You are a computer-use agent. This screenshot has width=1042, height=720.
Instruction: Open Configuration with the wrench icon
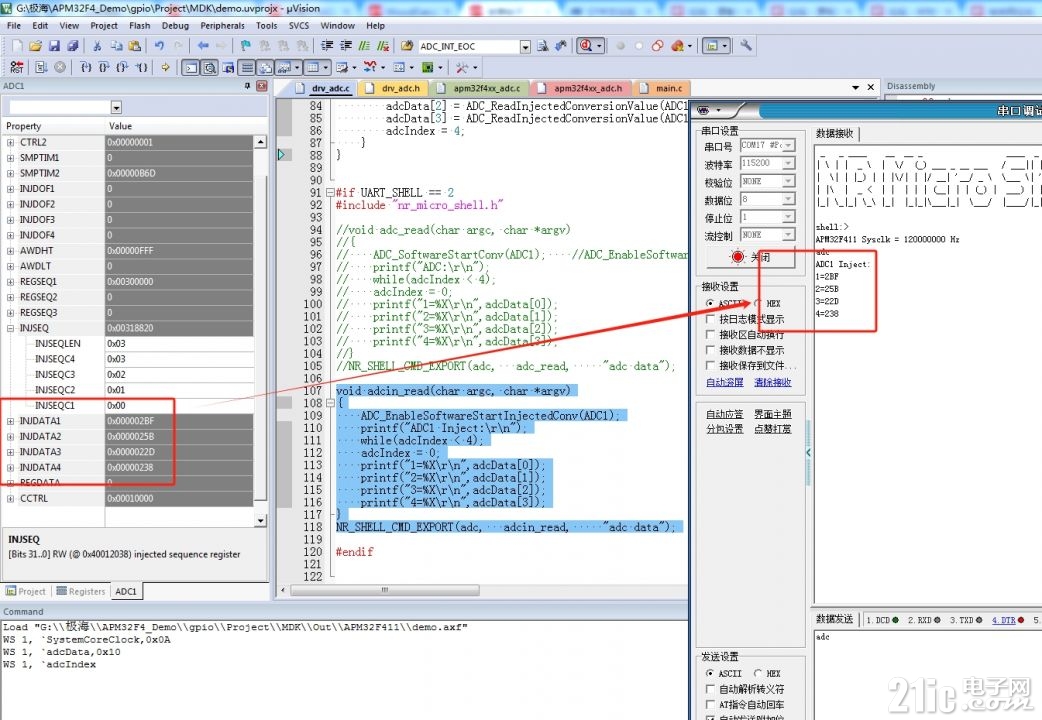coord(746,46)
